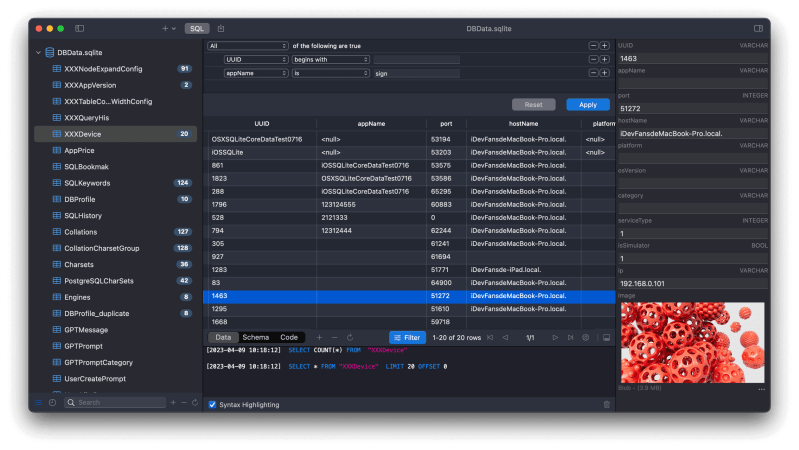Sort by the appName column header
799x450 pixels.
pos(371,124)
